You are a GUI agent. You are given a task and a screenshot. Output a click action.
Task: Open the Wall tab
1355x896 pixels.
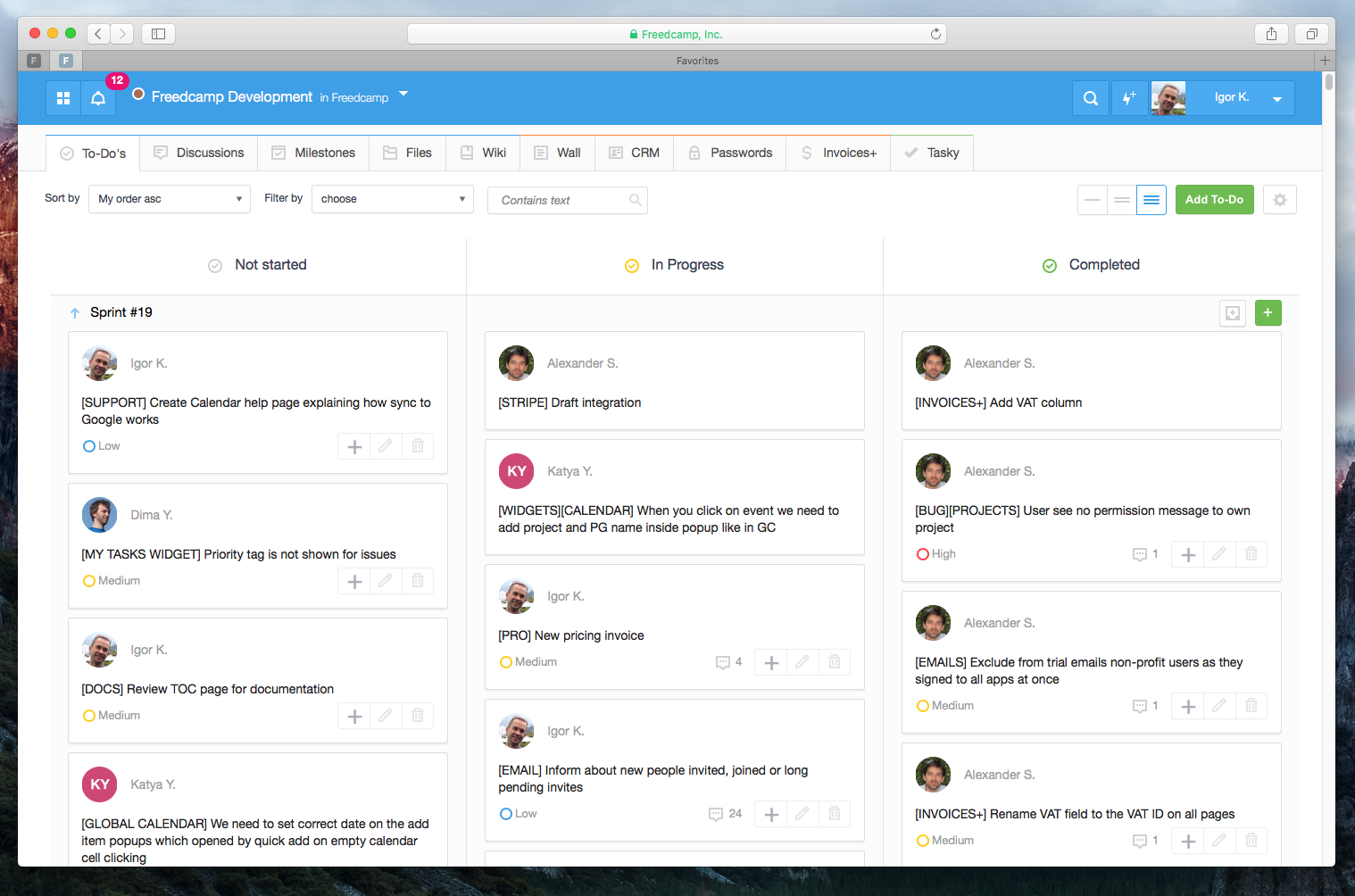558,153
